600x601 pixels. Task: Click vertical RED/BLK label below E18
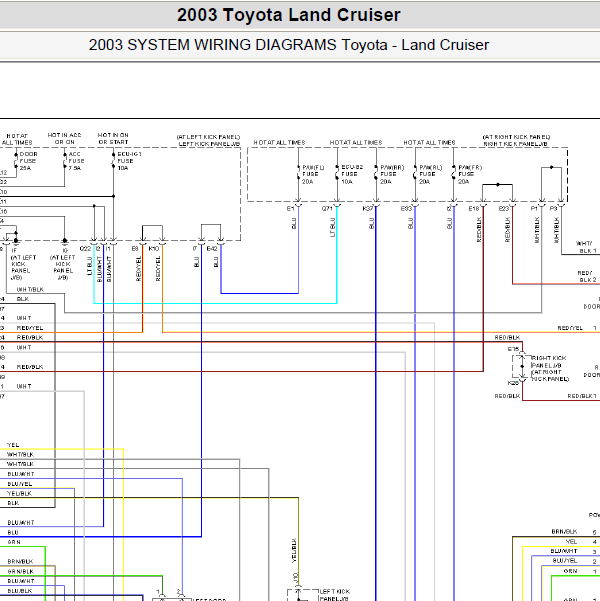click(x=478, y=230)
